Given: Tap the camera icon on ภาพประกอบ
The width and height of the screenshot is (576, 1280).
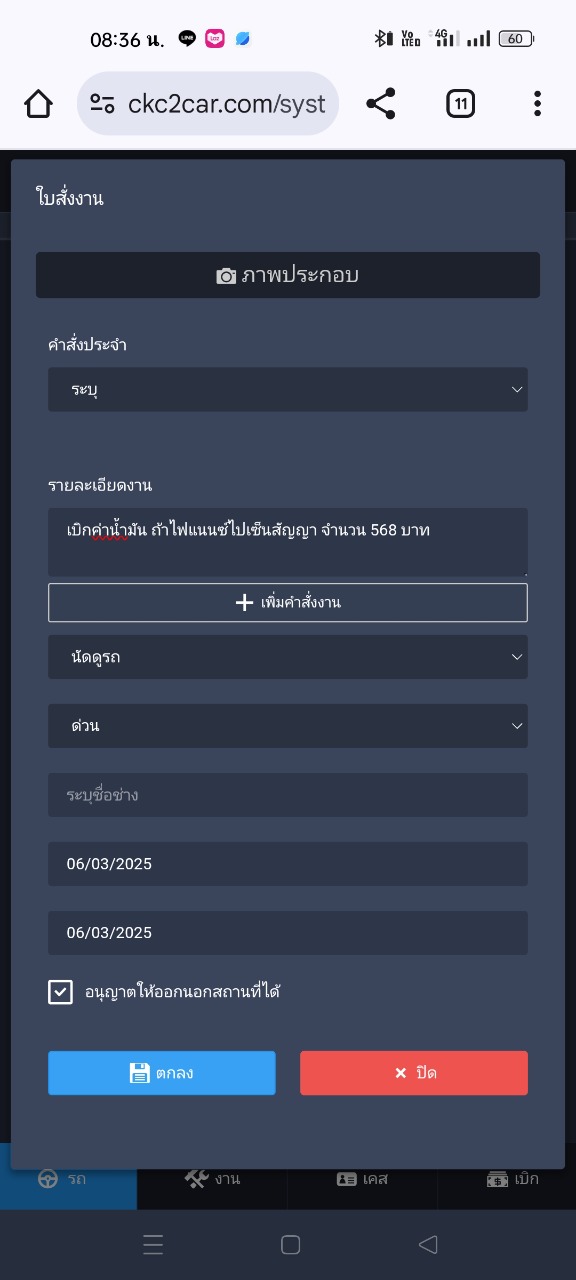Looking at the screenshot, I should coord(227,276).
